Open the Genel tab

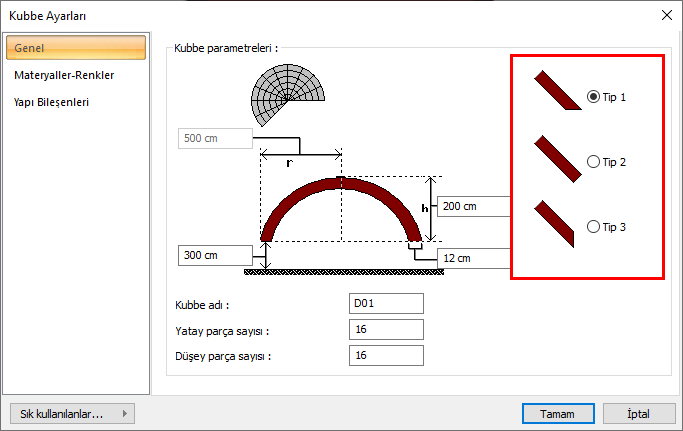pos(76,48)
